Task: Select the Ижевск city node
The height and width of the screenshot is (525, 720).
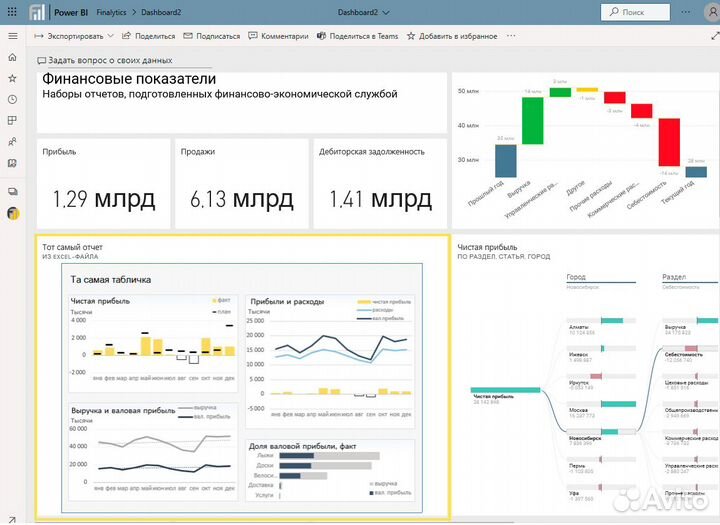Action: 602,349
